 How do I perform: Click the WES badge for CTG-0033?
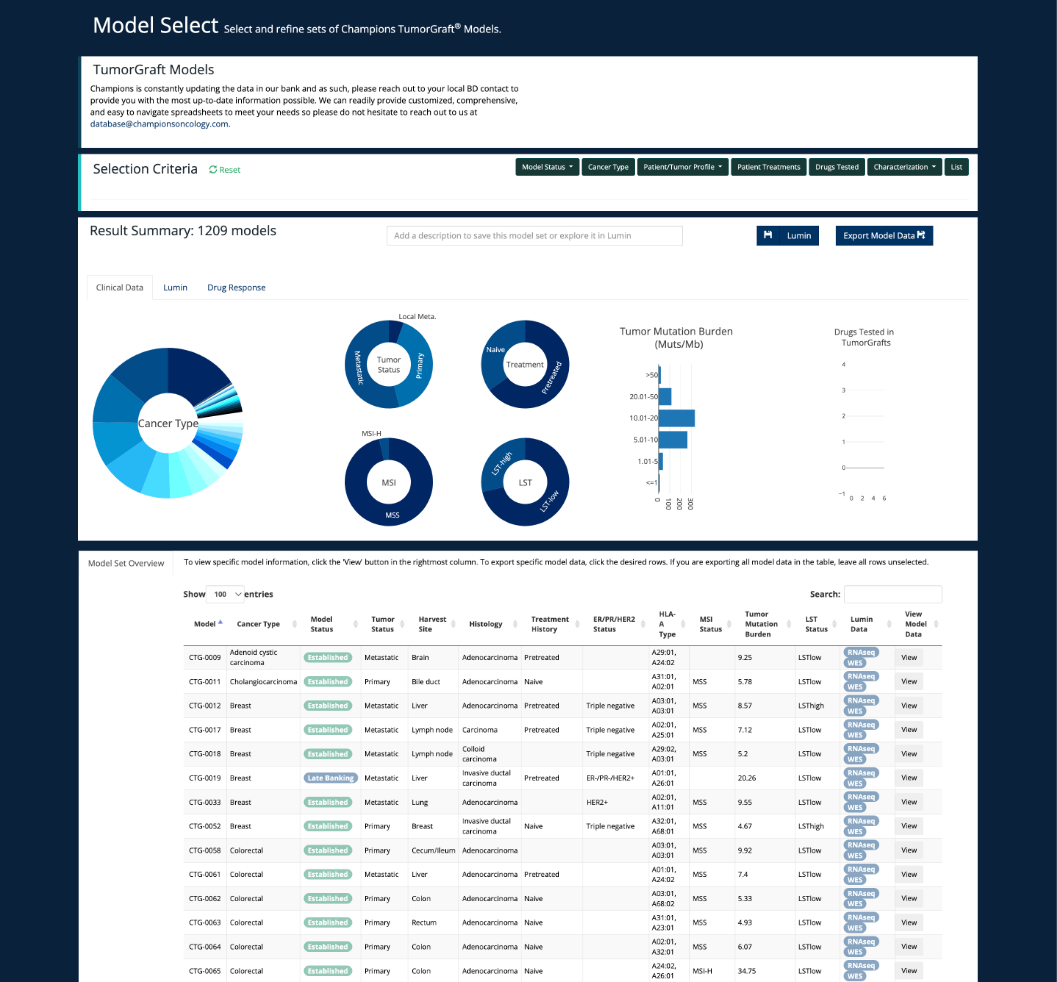point(855,807)
